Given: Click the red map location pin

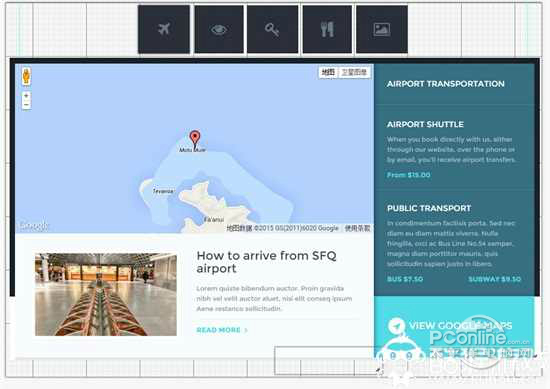Looking at the screenshot, I should [195, 139].
